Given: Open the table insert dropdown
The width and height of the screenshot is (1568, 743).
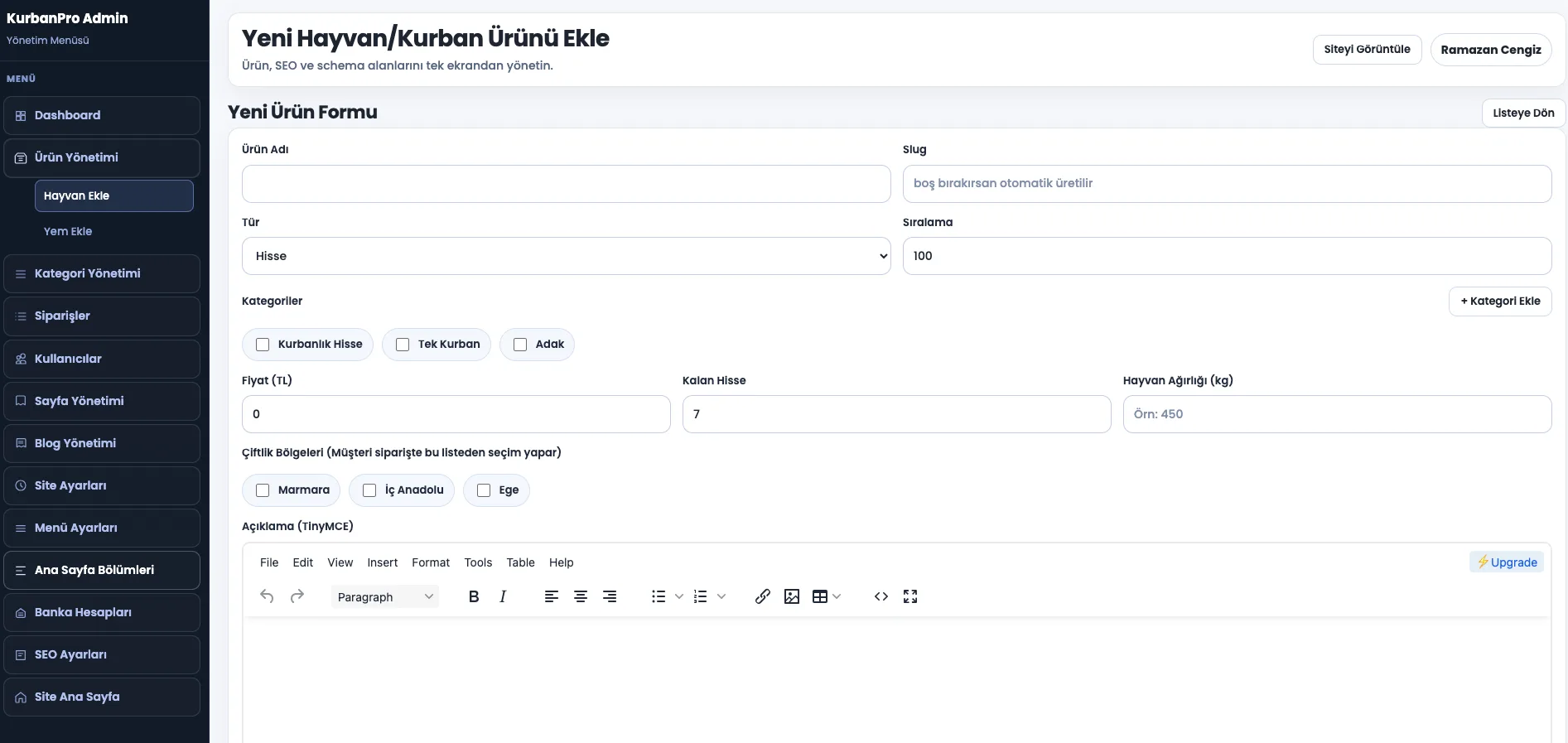Looking at the screenshot, I should 827,596.
